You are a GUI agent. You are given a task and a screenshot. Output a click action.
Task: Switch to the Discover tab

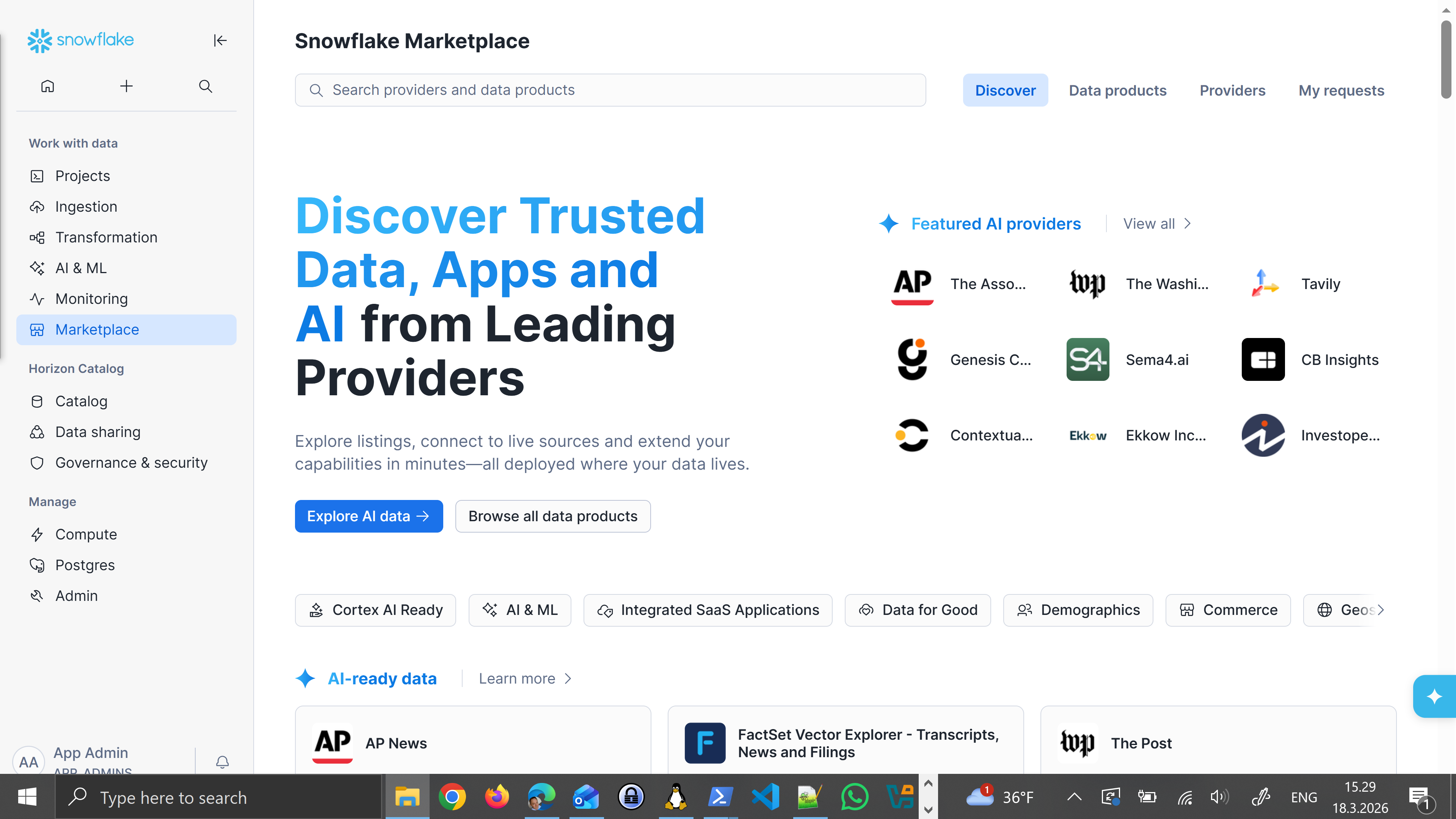1005,91
